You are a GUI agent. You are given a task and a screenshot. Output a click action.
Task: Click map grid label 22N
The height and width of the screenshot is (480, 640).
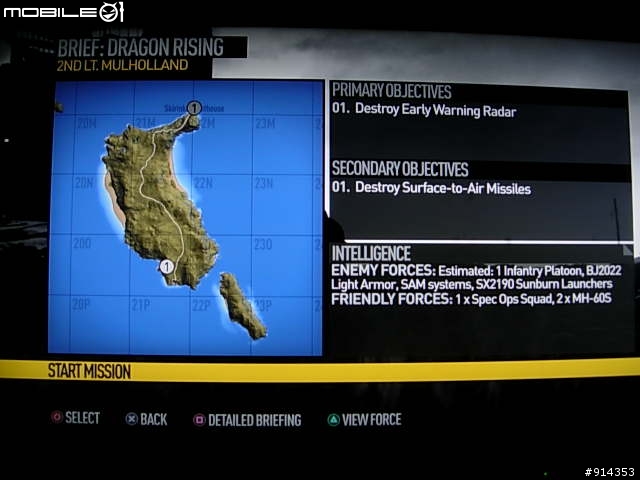[x=203, y=183]
